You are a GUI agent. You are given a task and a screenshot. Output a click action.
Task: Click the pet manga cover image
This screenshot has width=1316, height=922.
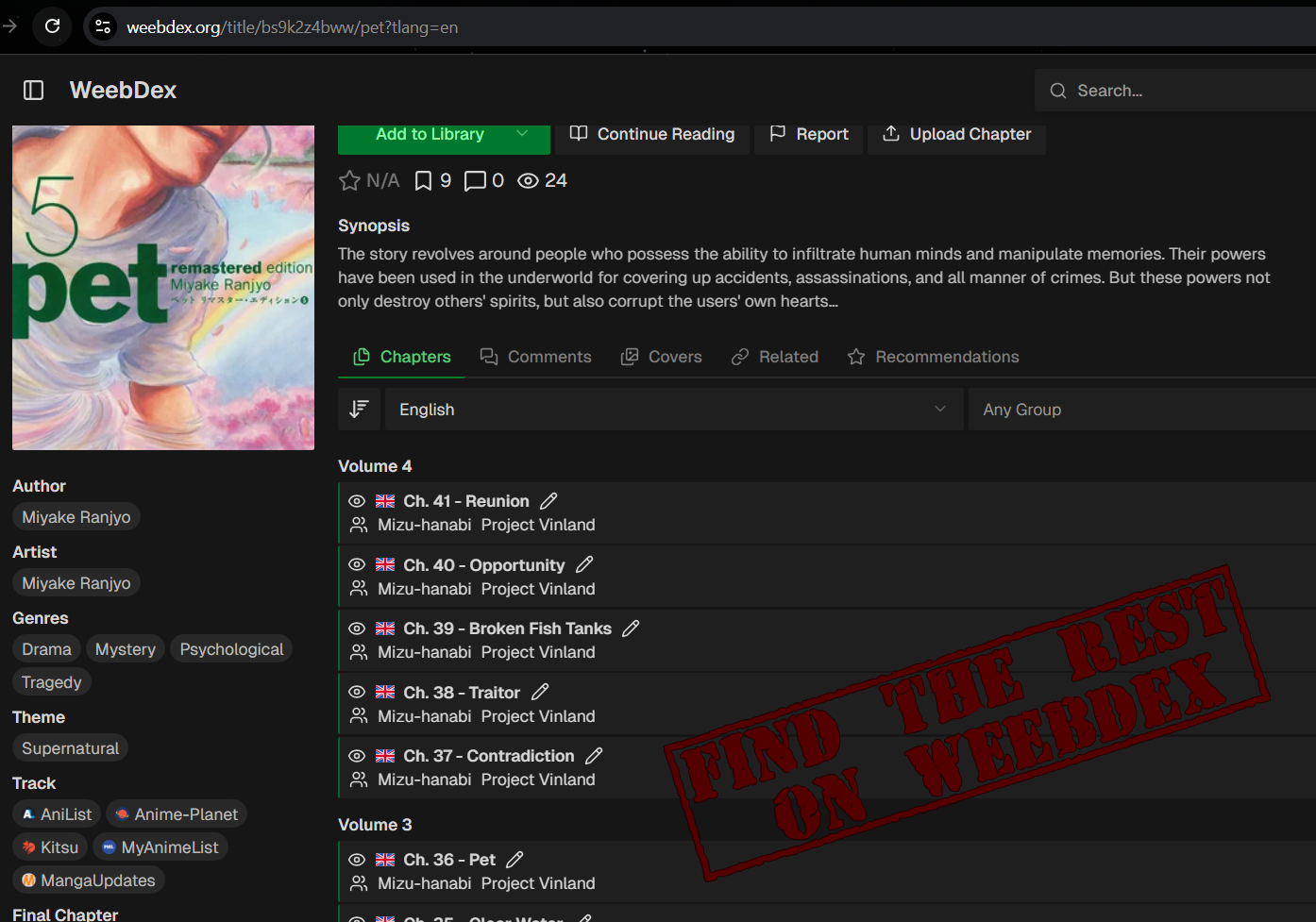(x=163, y=288)
